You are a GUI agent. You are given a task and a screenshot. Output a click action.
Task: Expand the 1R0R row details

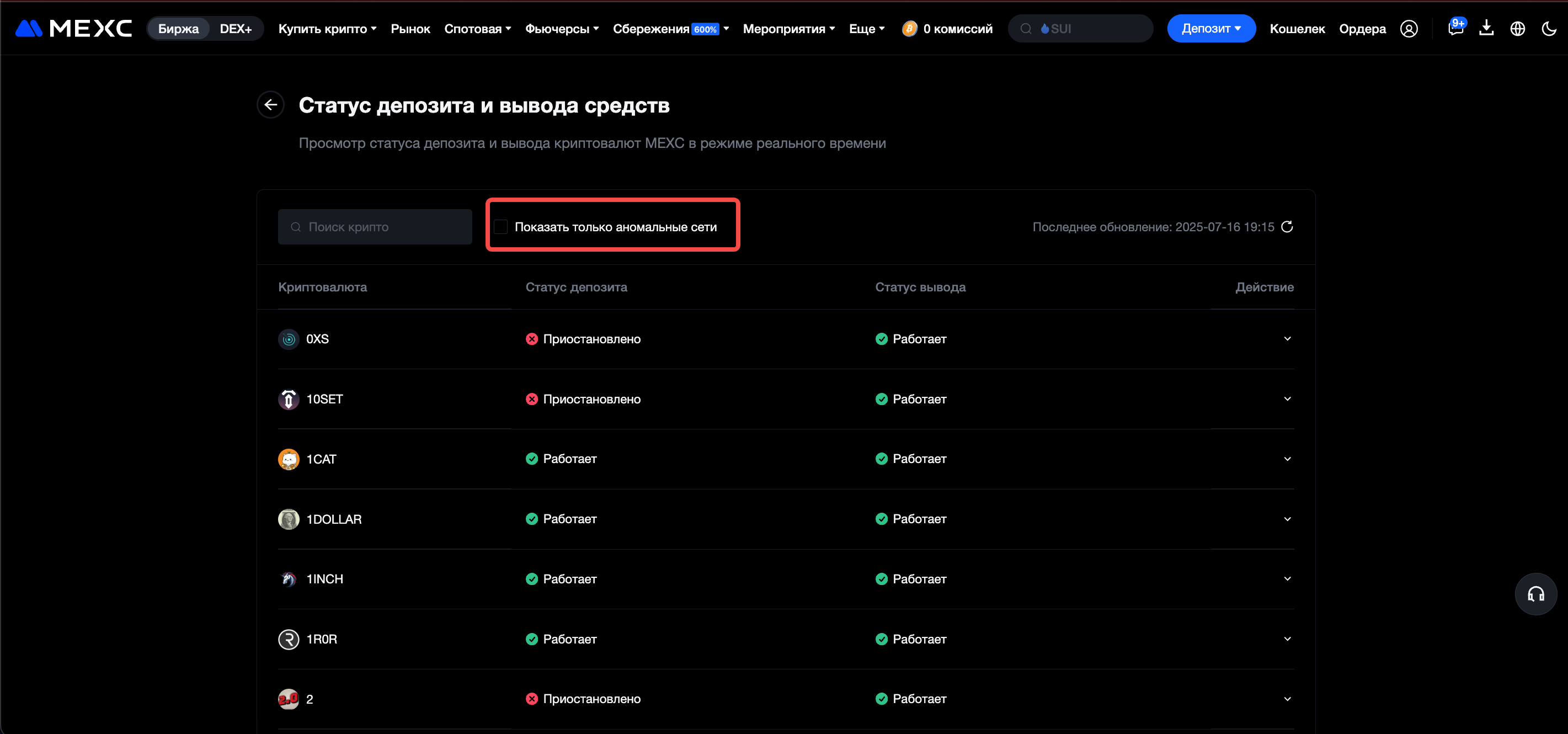[x=1287, y=639]
